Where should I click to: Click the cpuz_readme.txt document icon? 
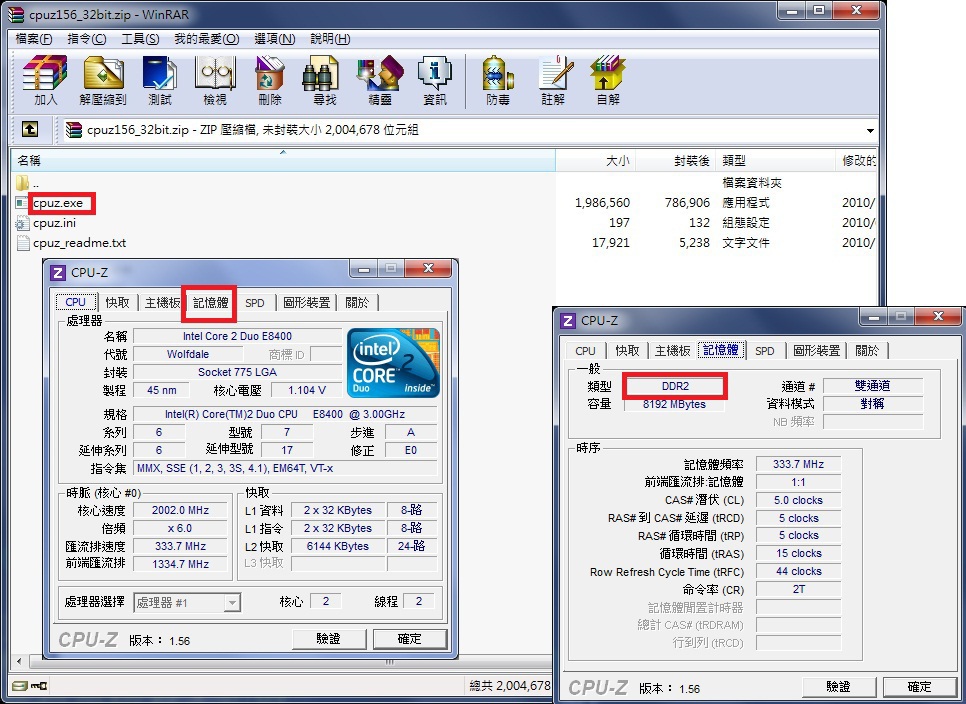click(23, 243)
